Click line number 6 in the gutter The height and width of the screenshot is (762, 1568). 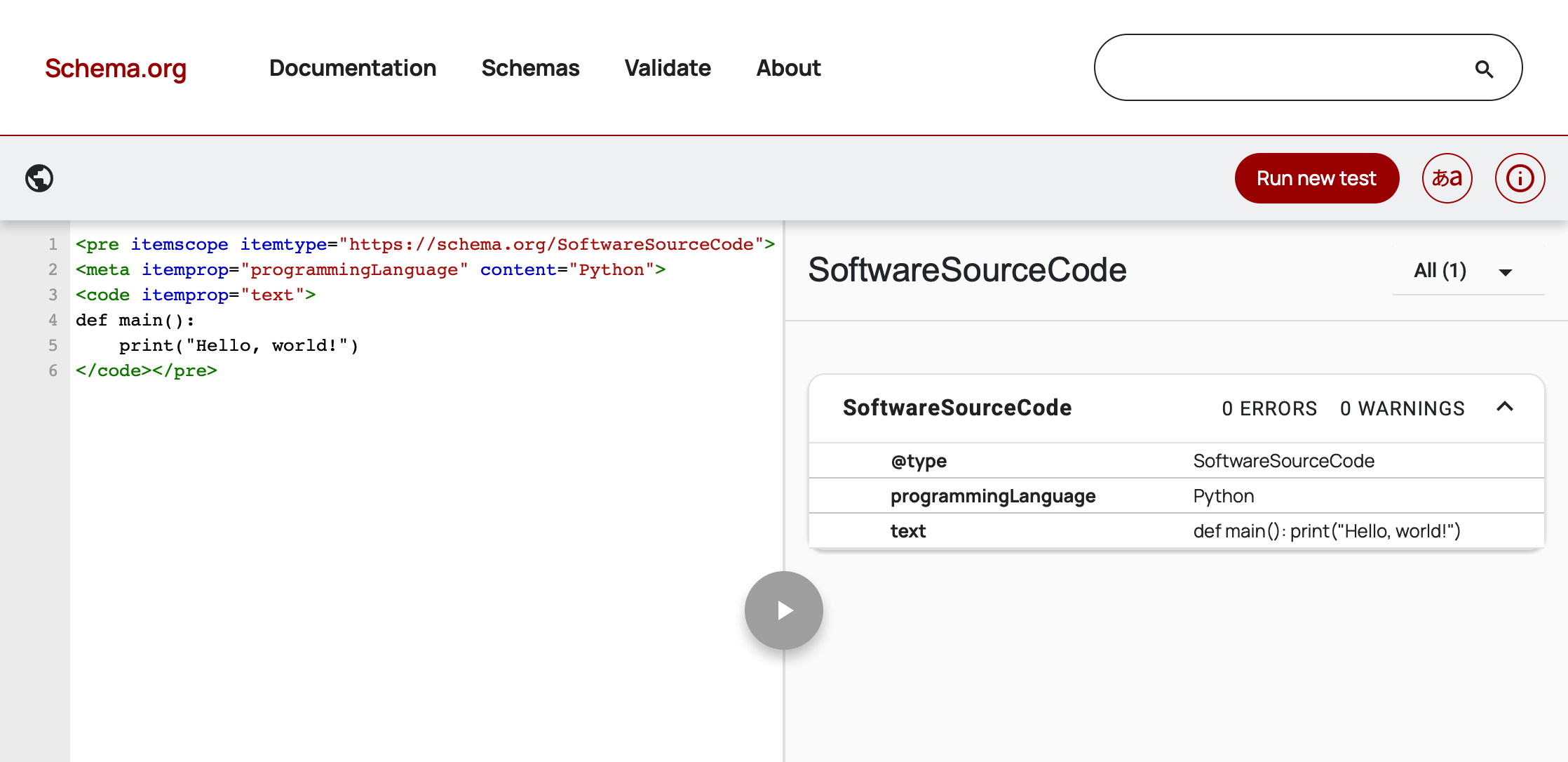click(x=53, y=370)
